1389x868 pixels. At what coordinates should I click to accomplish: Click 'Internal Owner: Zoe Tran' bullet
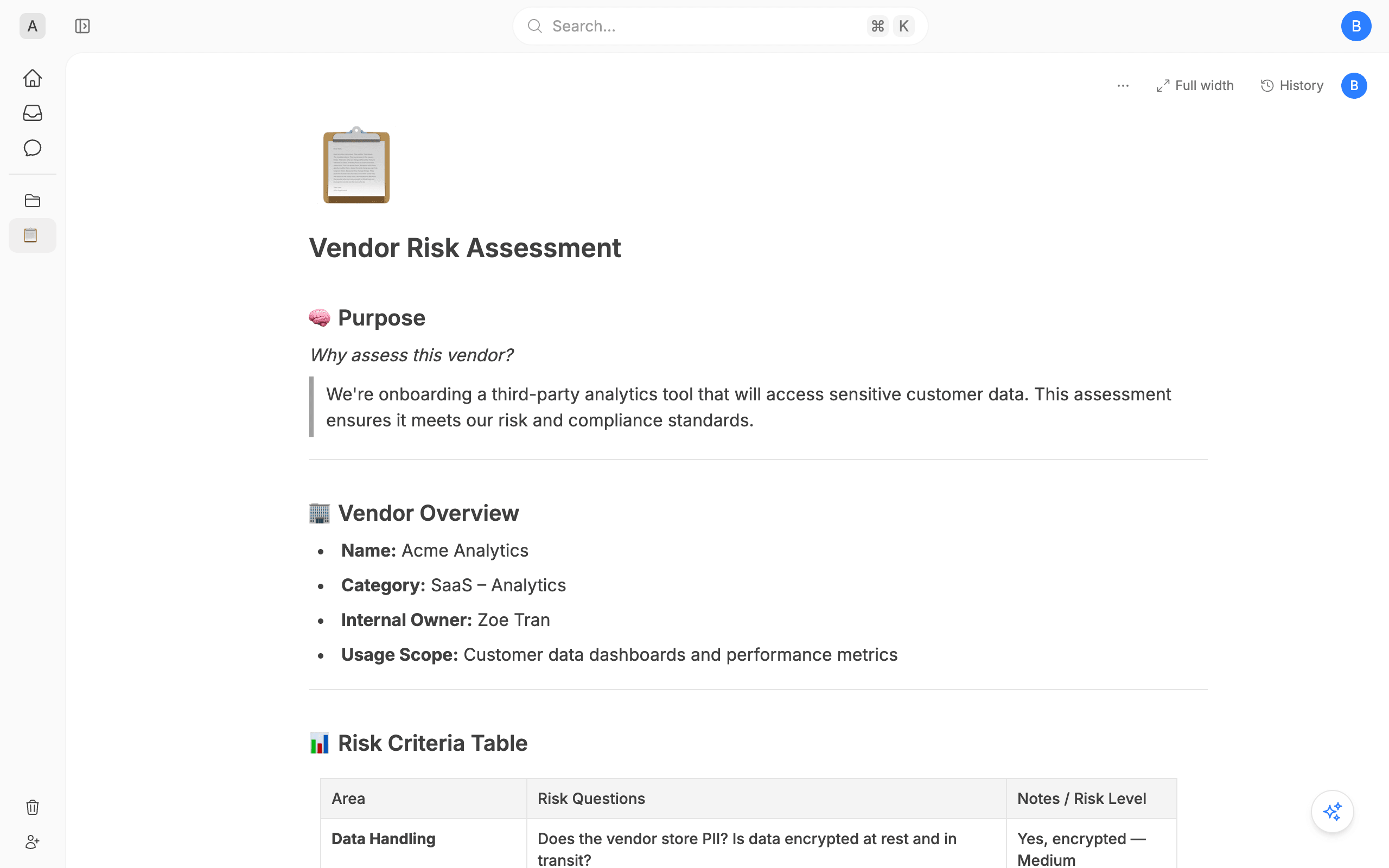click(445, 620)
